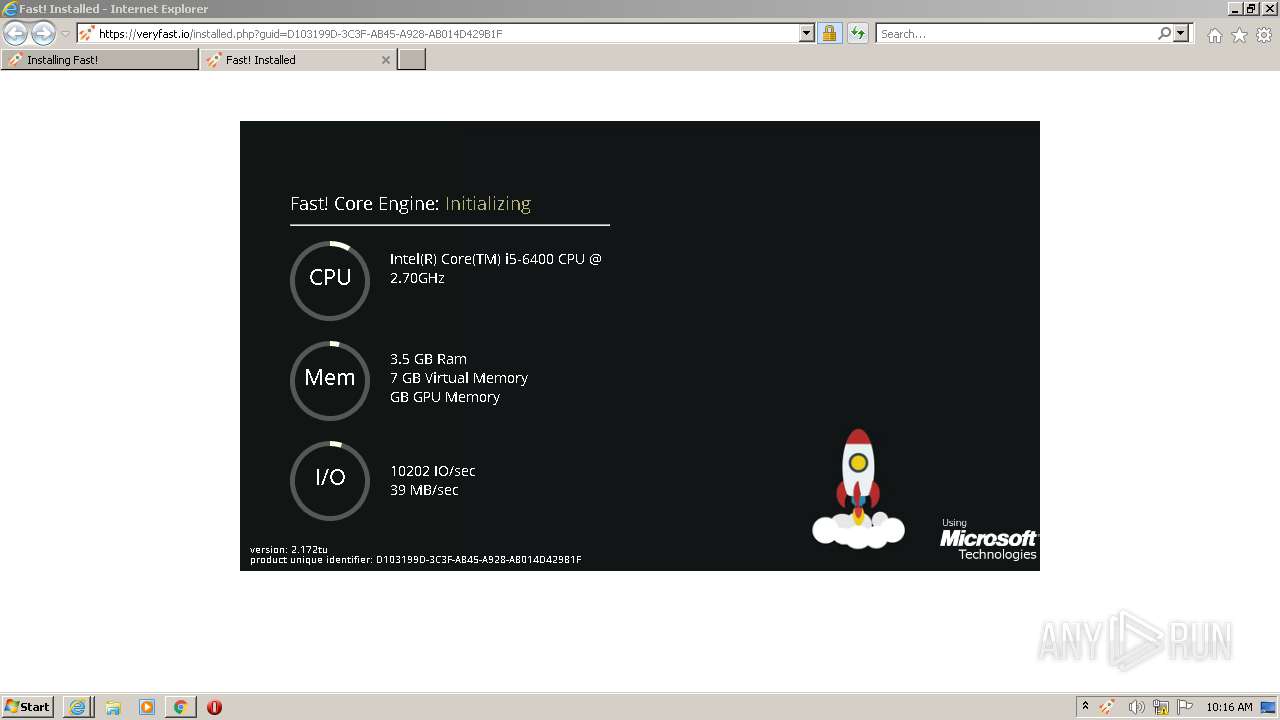Close the Fast! Installed tab
Viewport: 1280px width, 720px height.
coord(386,60)
